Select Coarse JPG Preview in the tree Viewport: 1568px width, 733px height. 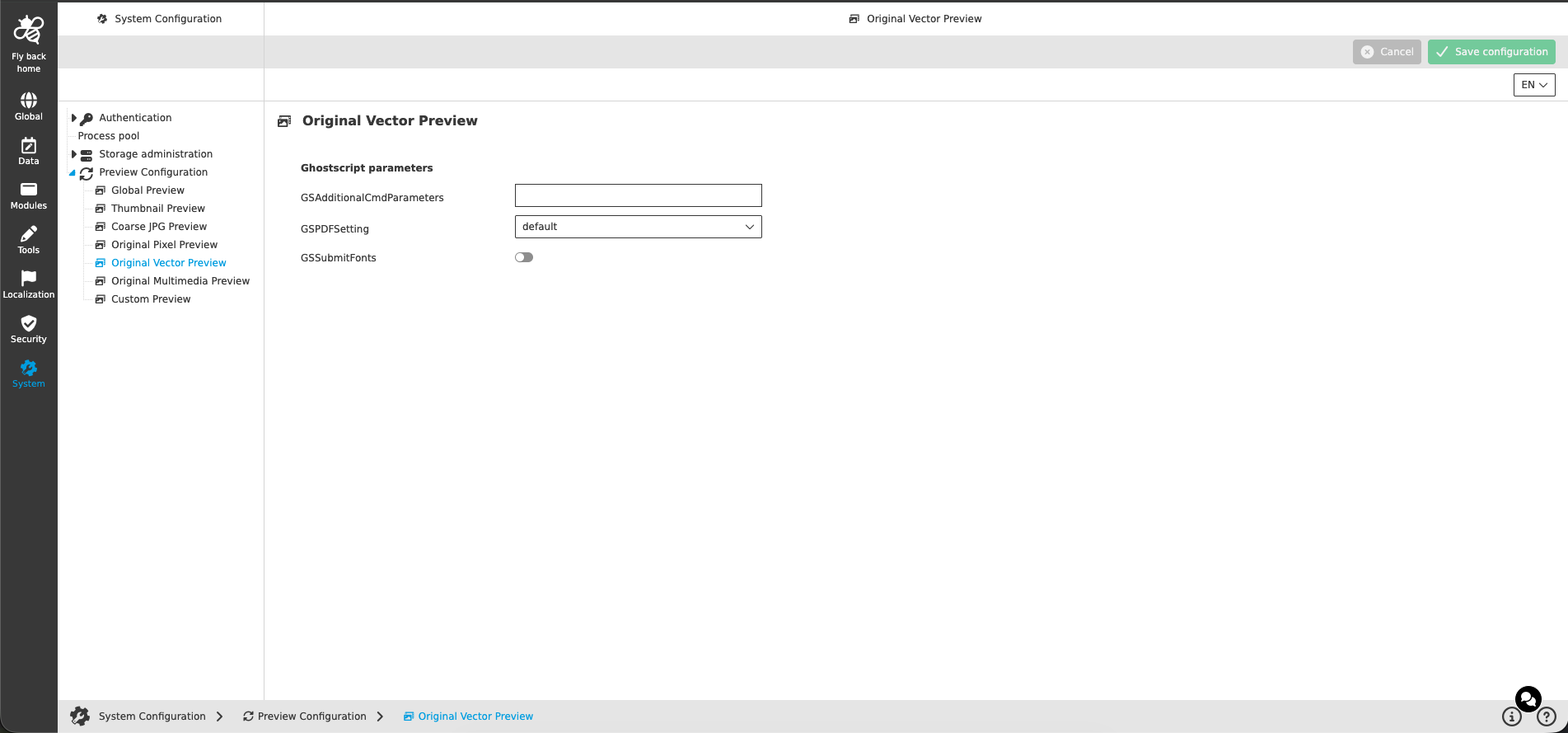[159, 227]
